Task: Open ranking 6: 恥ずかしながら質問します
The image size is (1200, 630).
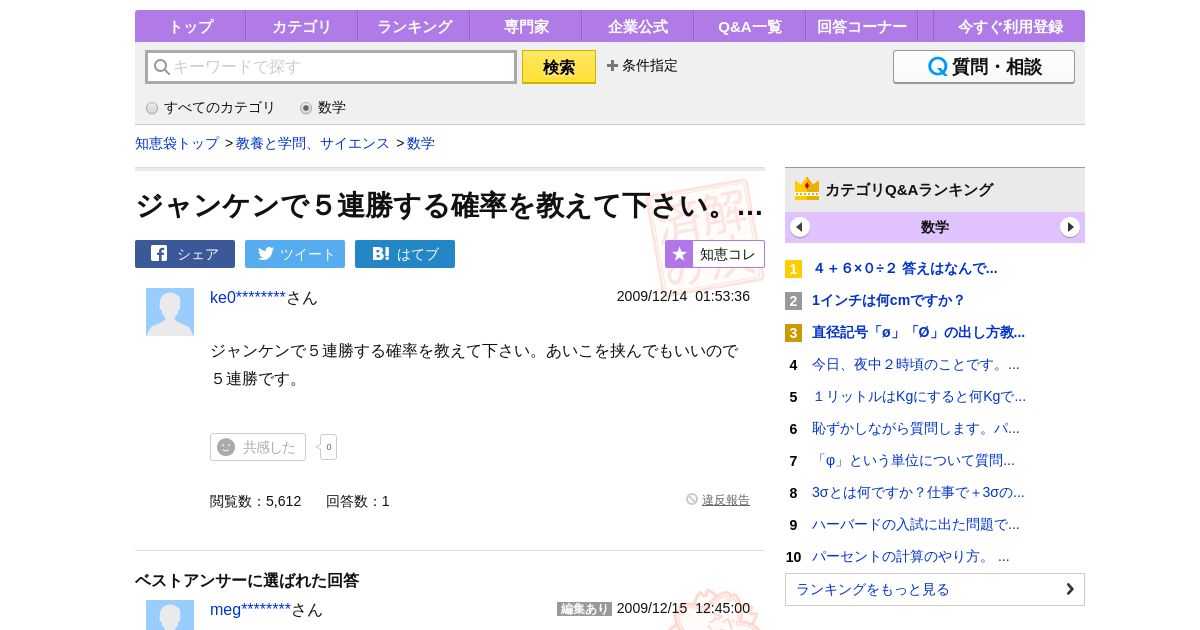Action: pyautogui.click(x=916, y=428)
